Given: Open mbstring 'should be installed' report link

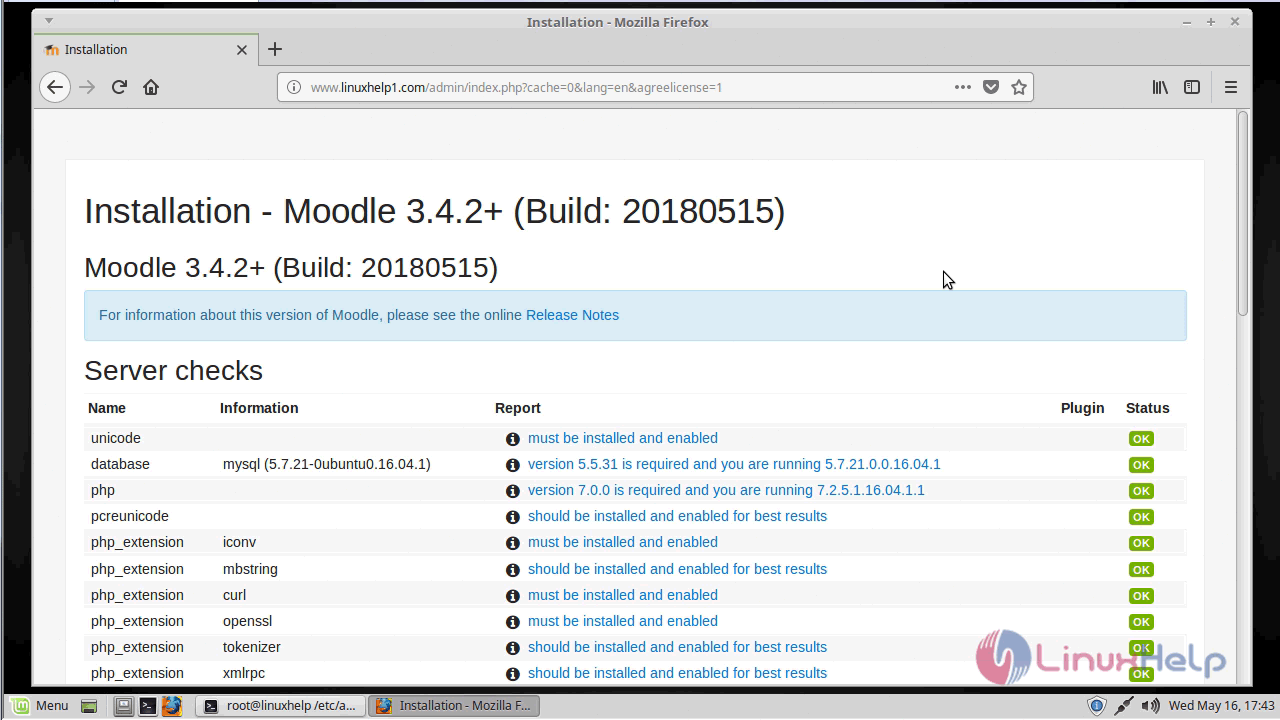Looking at the screenshot, I should click(677, 569).
